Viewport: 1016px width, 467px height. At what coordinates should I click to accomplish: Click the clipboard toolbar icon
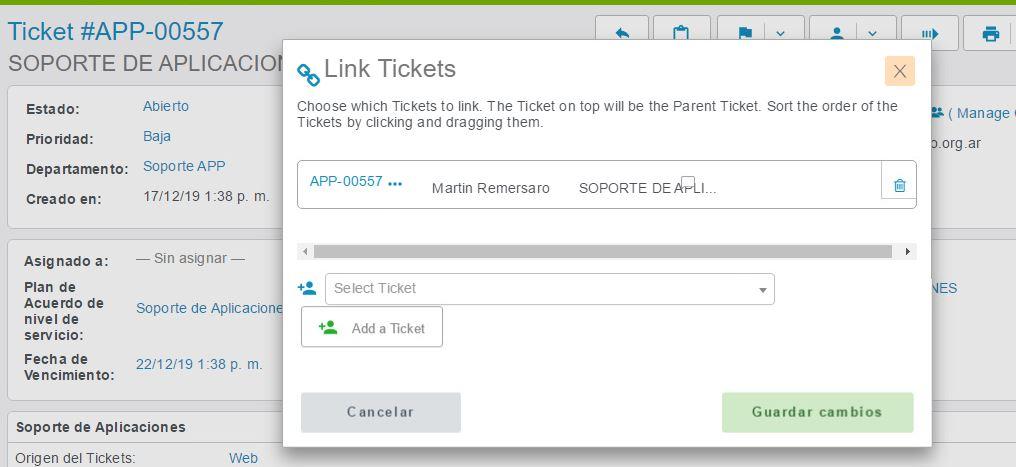click(681, 34)
